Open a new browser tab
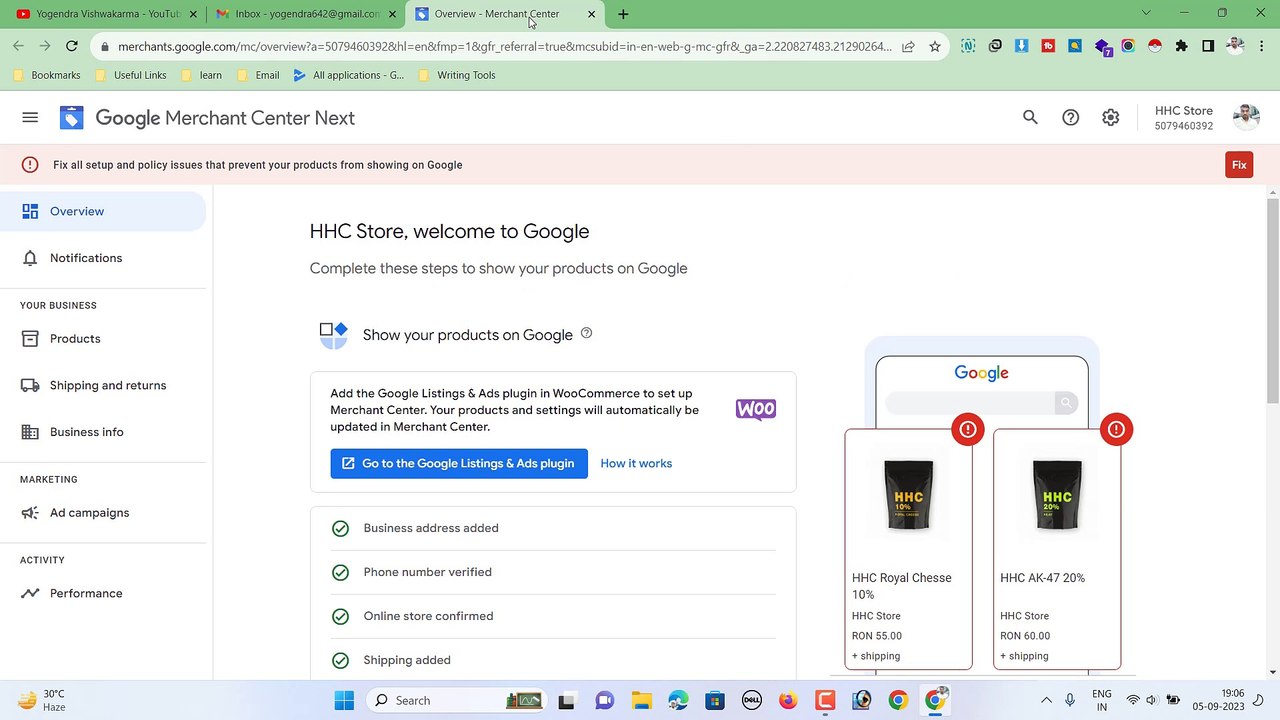Image resolution: width=1280 pixels, height=720 pixels. point(623,14)
